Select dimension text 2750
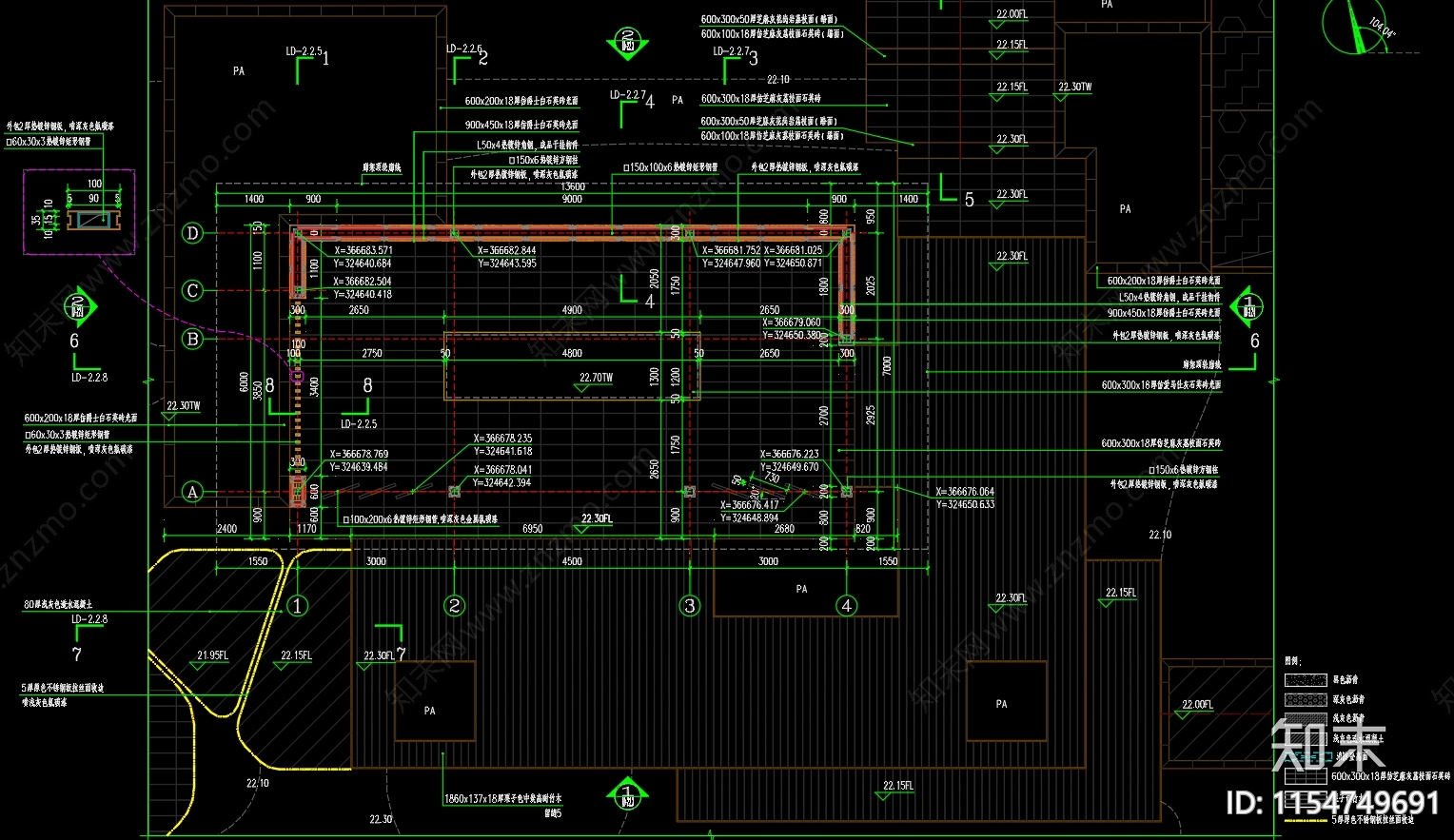The width and height of the screenshot is (1454, 840). click(372, 353)
